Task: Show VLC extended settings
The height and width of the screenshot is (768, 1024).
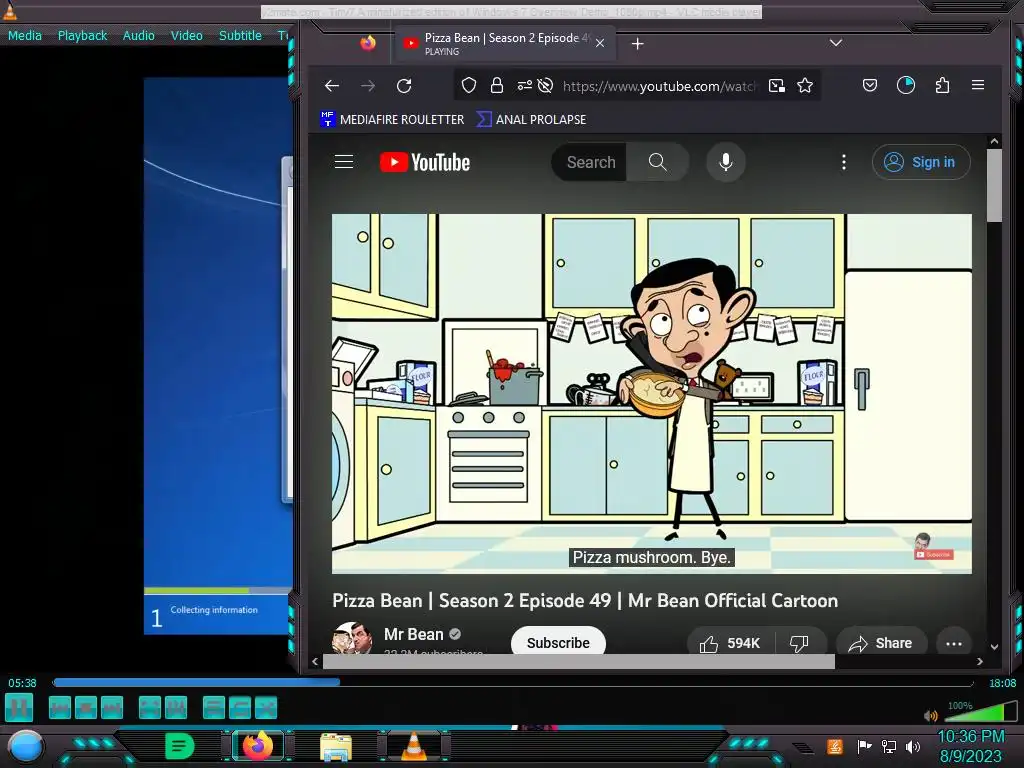Action: coord(176,707)
